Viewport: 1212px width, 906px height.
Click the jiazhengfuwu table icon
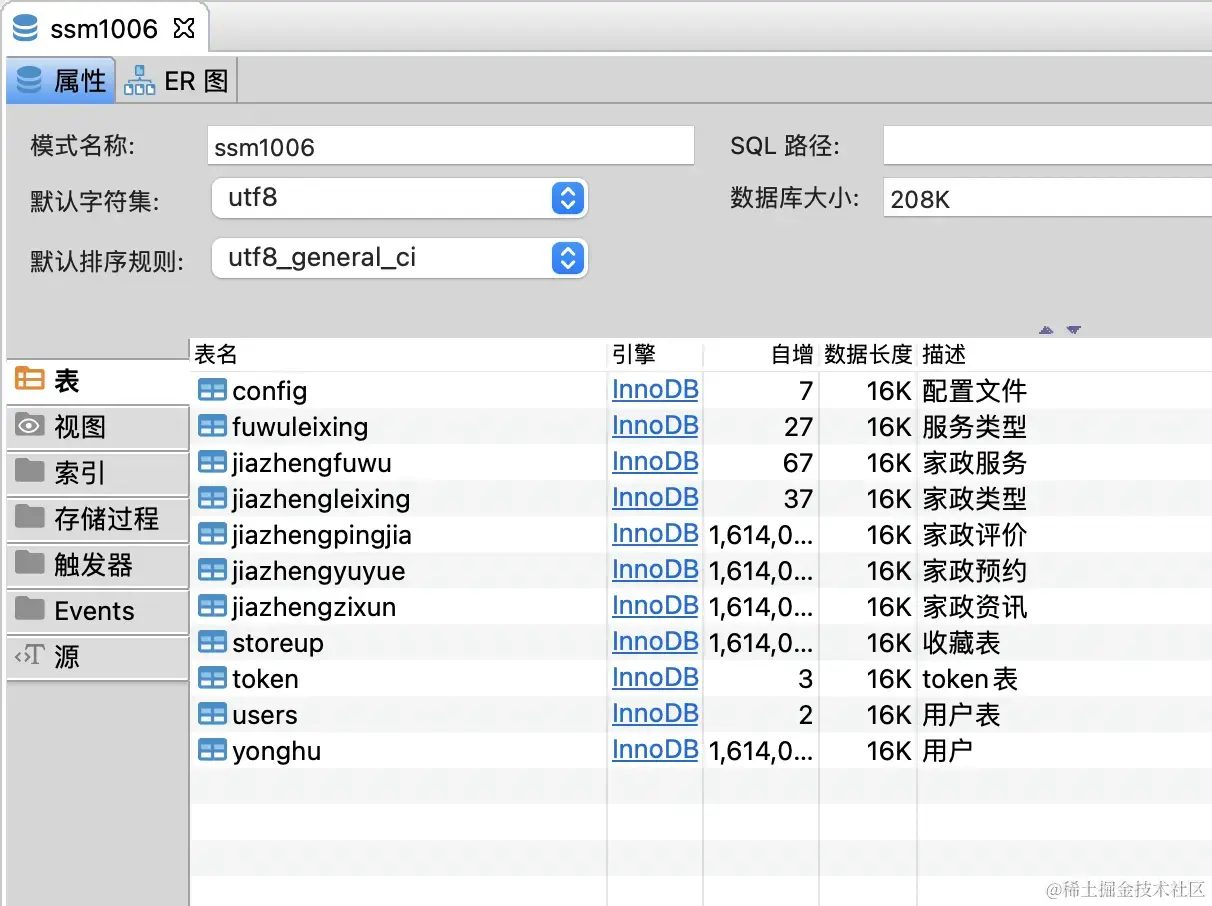tap(212, 463)
